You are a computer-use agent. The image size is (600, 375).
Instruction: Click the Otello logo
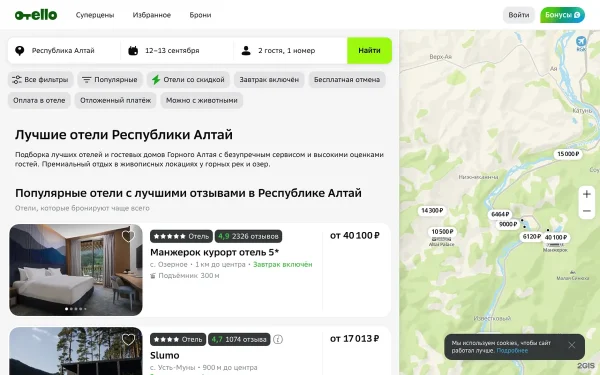[x=36, y=15]
